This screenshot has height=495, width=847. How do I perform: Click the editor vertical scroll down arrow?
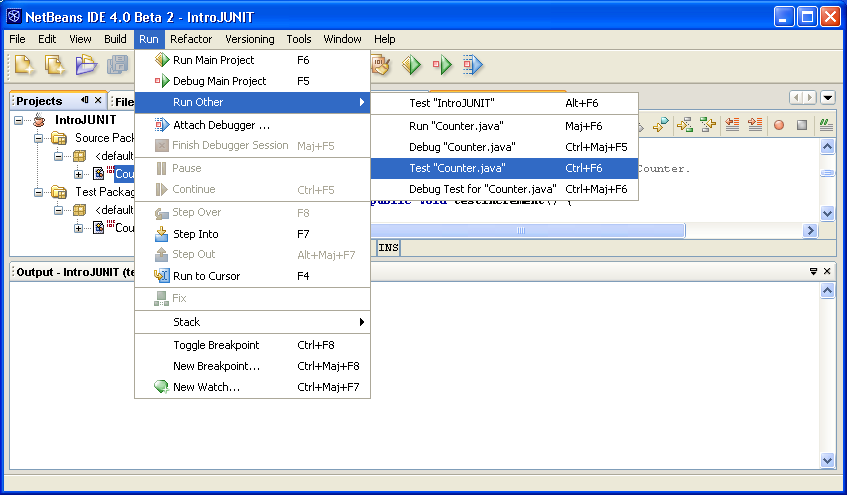pos(827,213)
